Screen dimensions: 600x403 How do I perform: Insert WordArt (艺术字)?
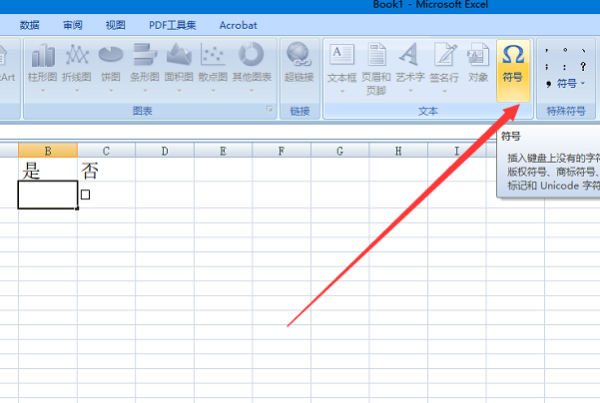pos(410,68)
